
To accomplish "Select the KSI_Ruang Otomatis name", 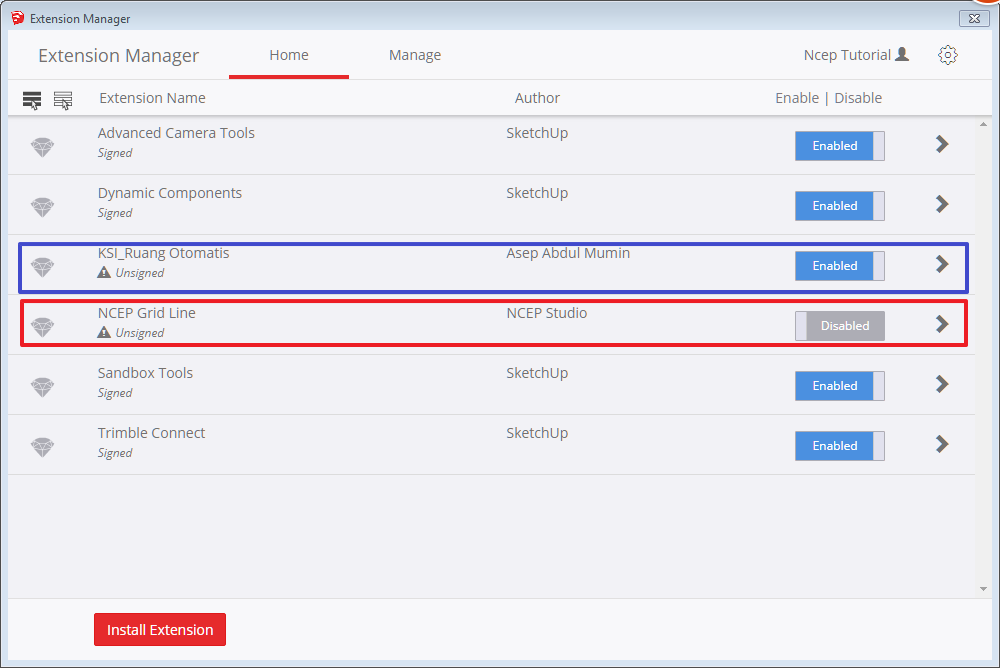I will point(163,253).
